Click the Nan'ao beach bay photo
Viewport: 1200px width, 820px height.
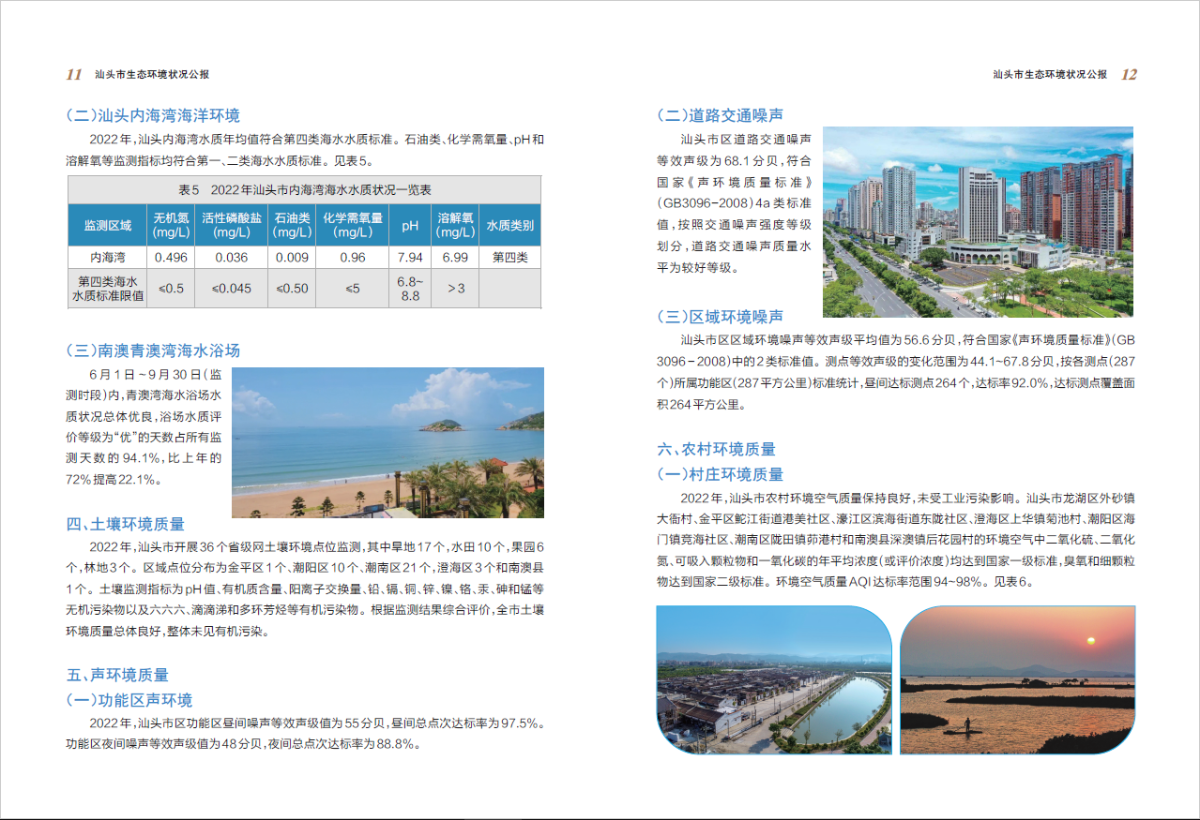(388, 442)
